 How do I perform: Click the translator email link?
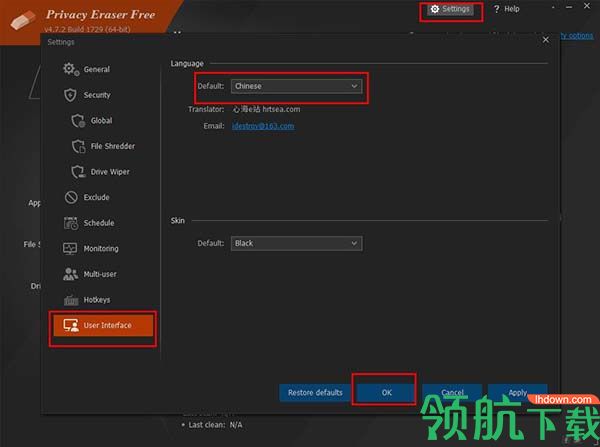[263, 126]
